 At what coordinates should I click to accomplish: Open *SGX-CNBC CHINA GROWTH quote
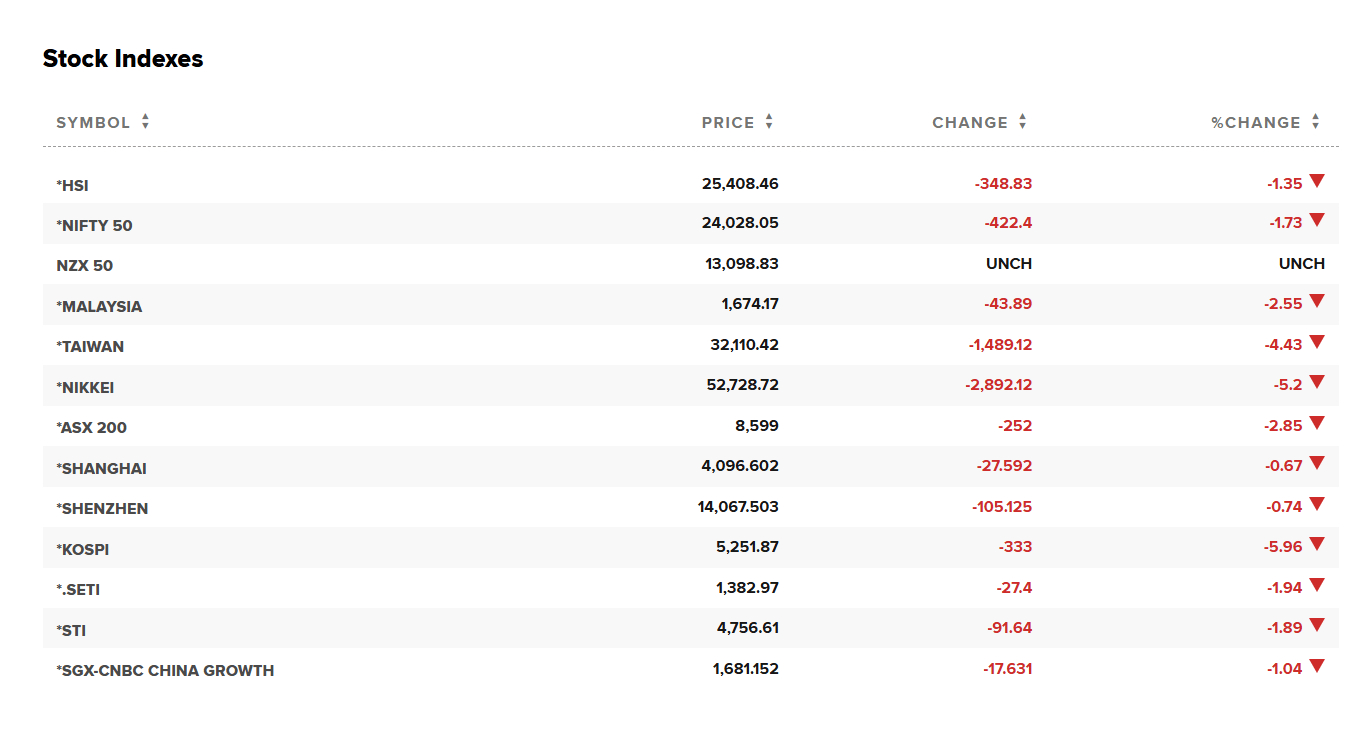(x=166, y=670)
